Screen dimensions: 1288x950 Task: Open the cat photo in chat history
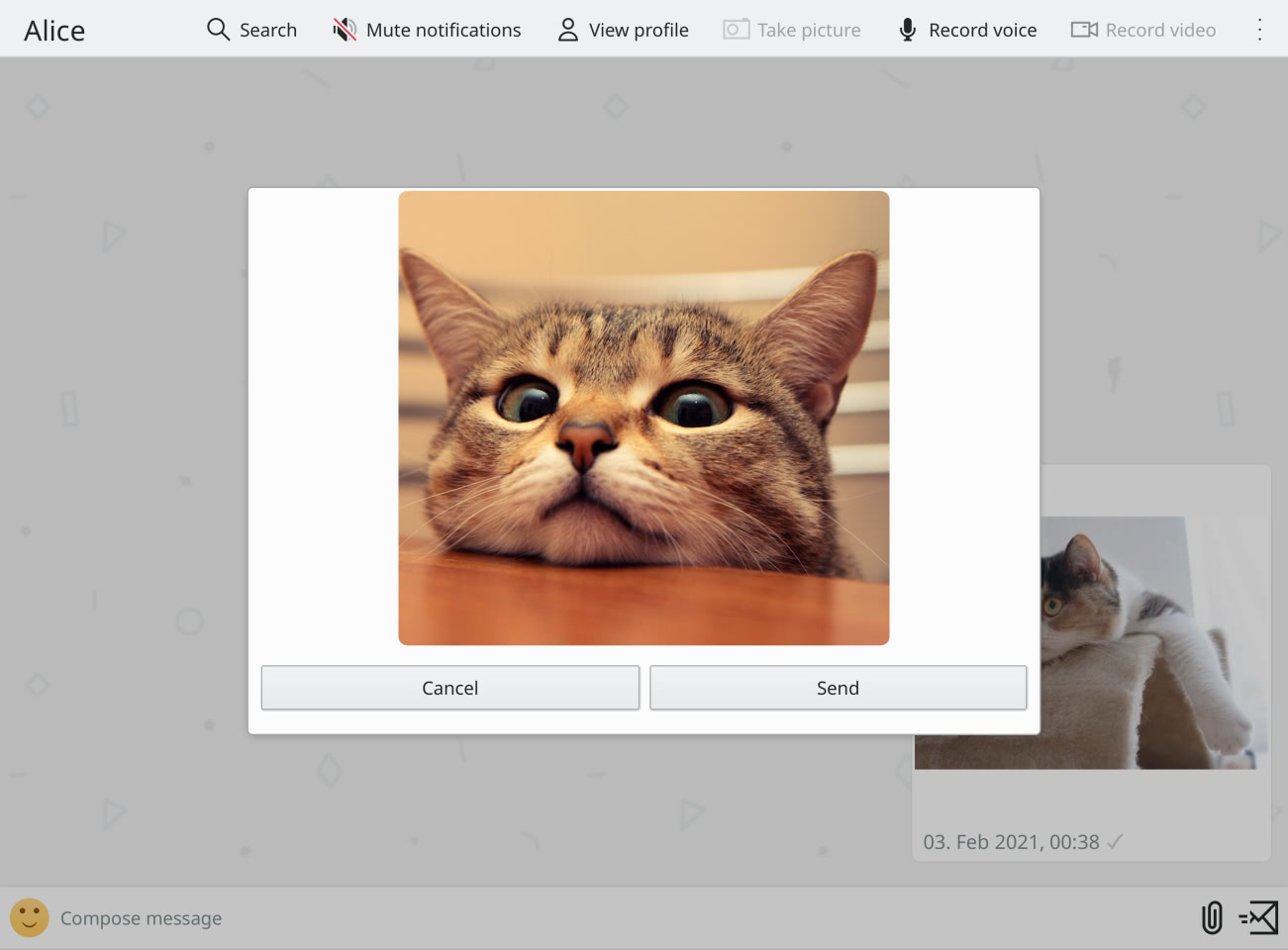[x=1153, y=643]
